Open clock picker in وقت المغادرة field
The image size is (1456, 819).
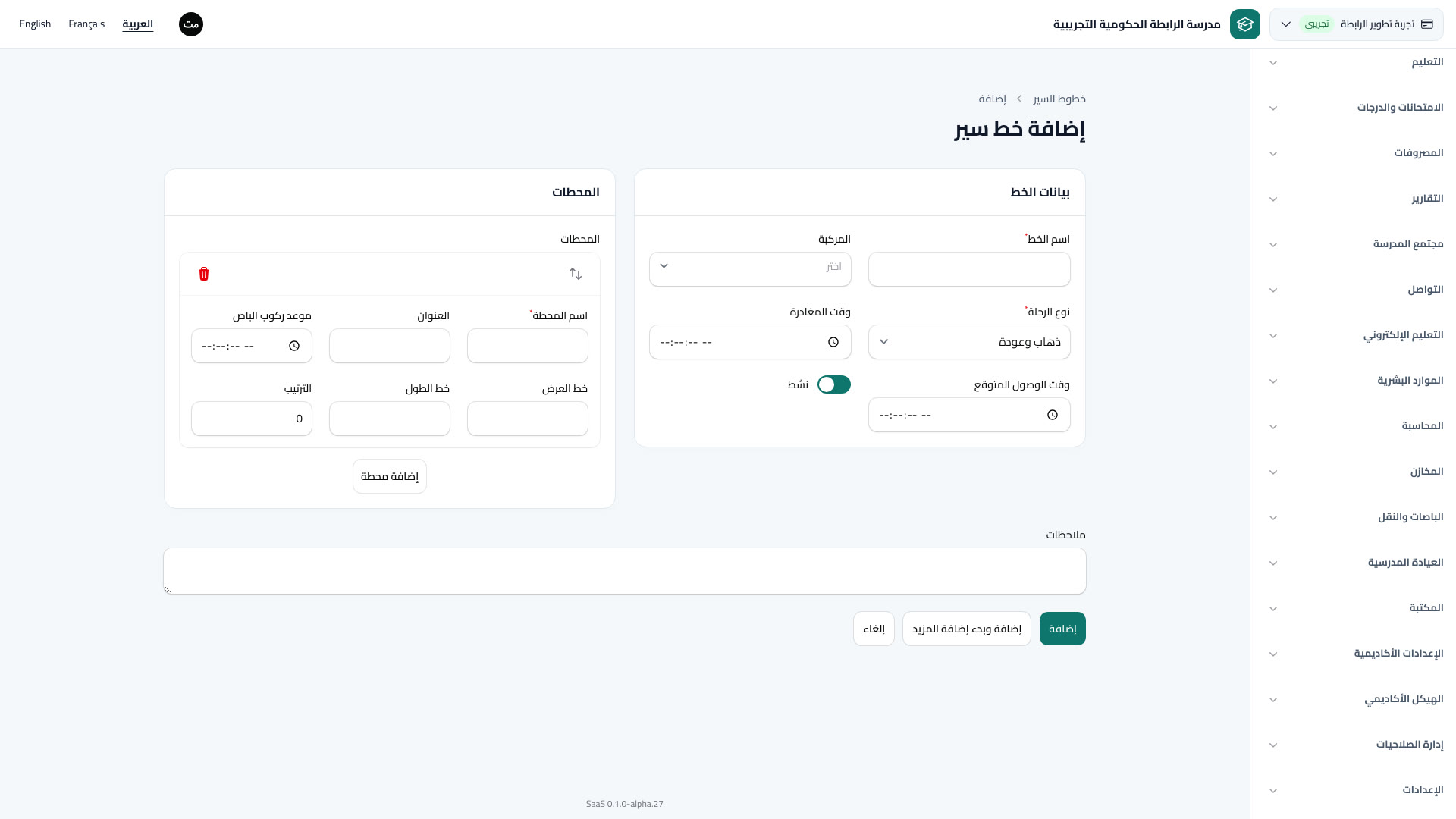[833, 342]
